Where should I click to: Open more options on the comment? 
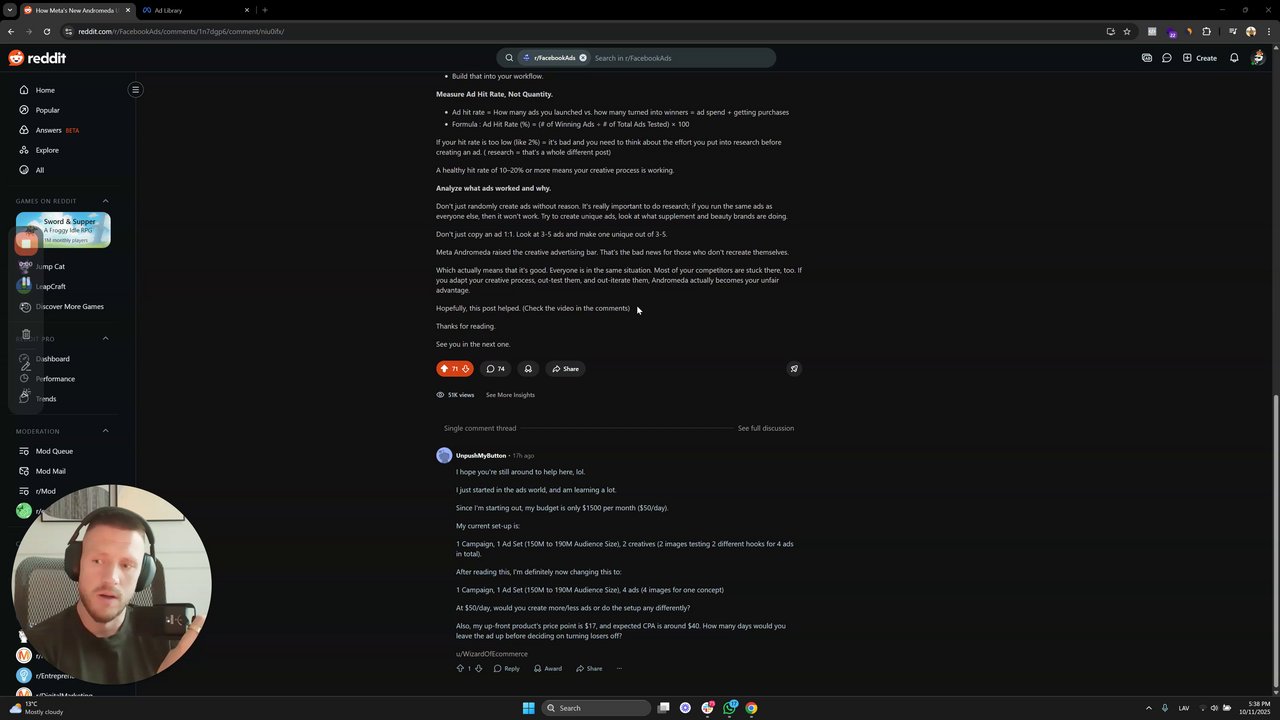pyautogui.click(x=619, y=668)
